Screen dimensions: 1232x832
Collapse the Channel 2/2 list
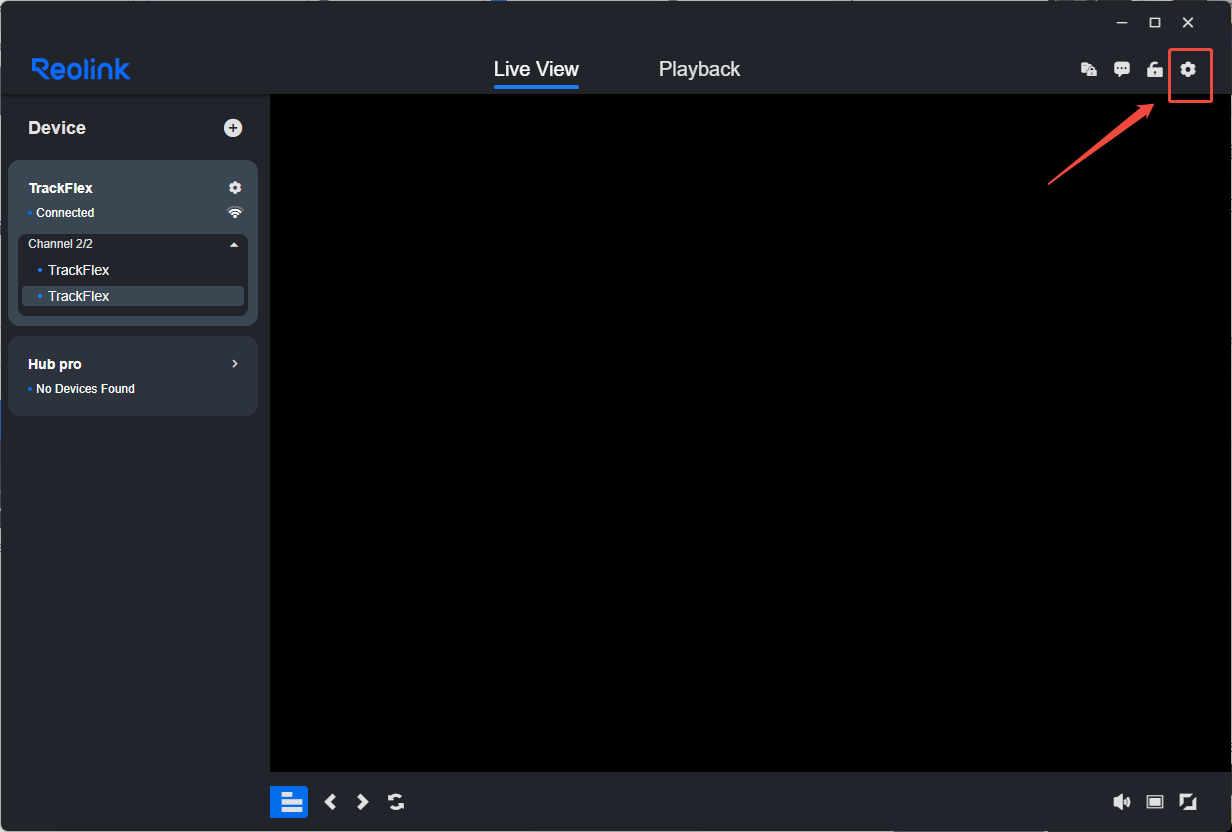tap(234, 244)
